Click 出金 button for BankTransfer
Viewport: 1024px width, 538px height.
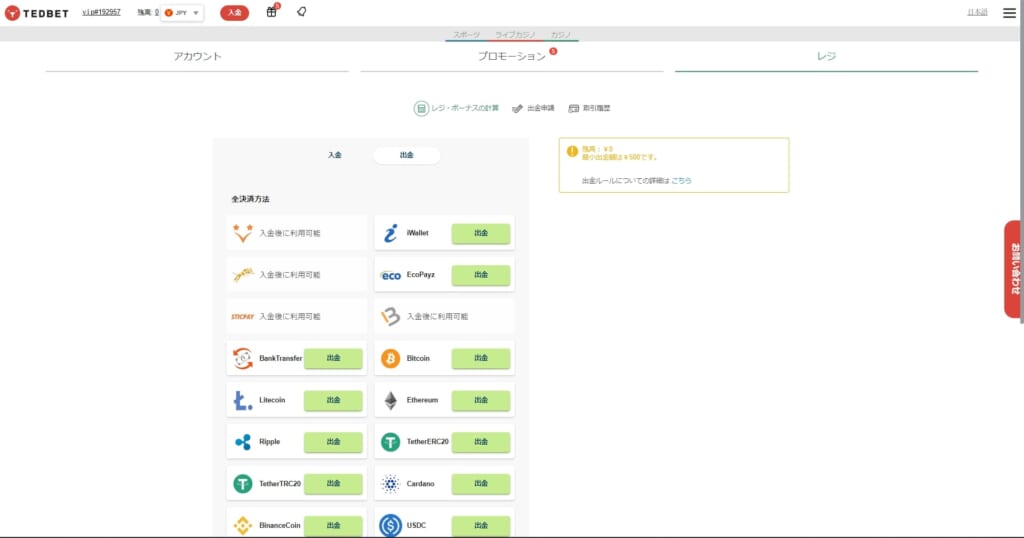(x=333, y=358)
